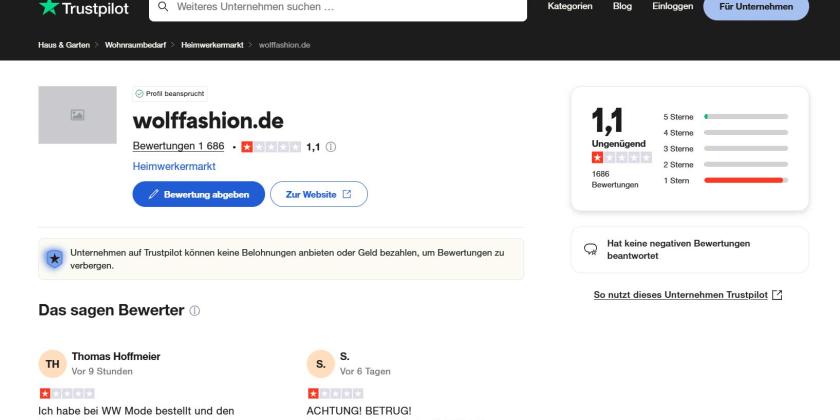Open the Kategorien menu
840x420 pixels.
pyautogui.click(x=570, y=6)
